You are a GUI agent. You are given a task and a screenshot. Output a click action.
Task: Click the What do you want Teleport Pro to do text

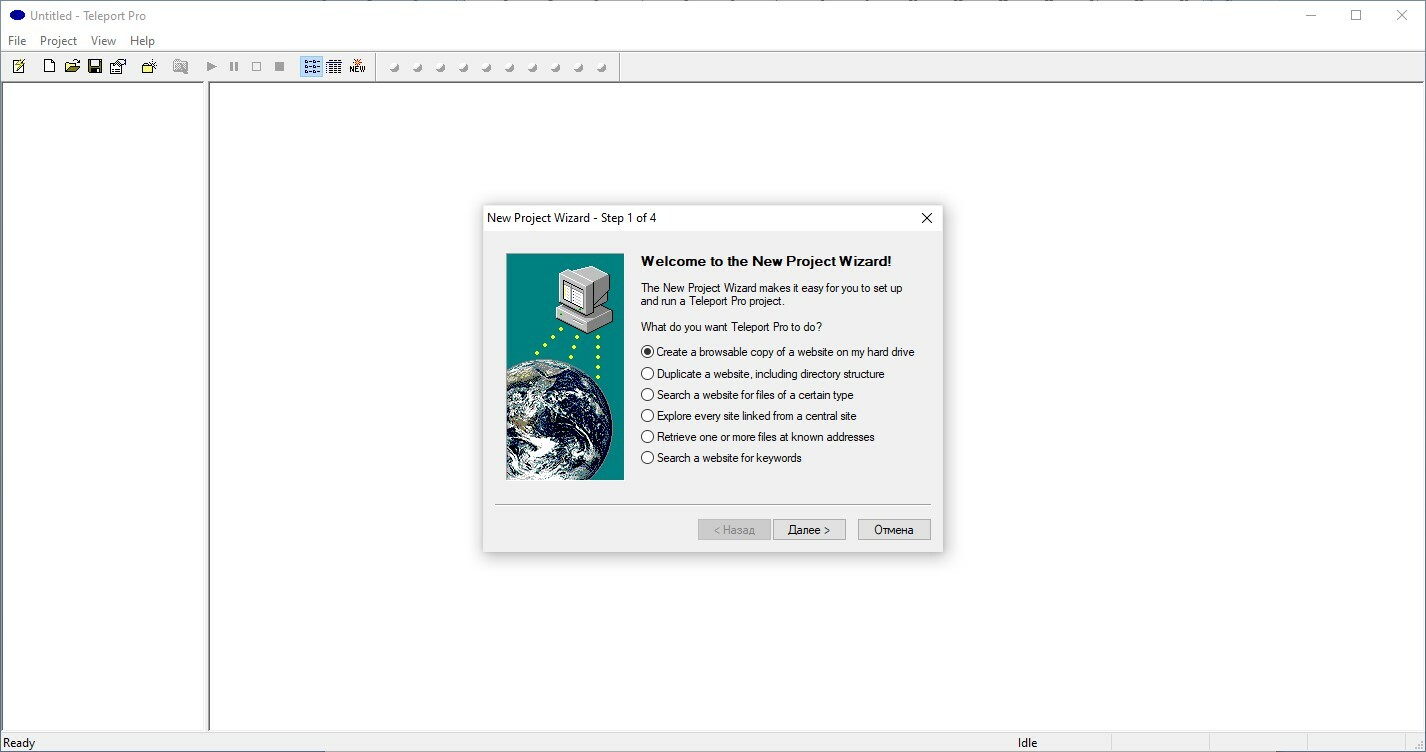[x=731, y=327]
